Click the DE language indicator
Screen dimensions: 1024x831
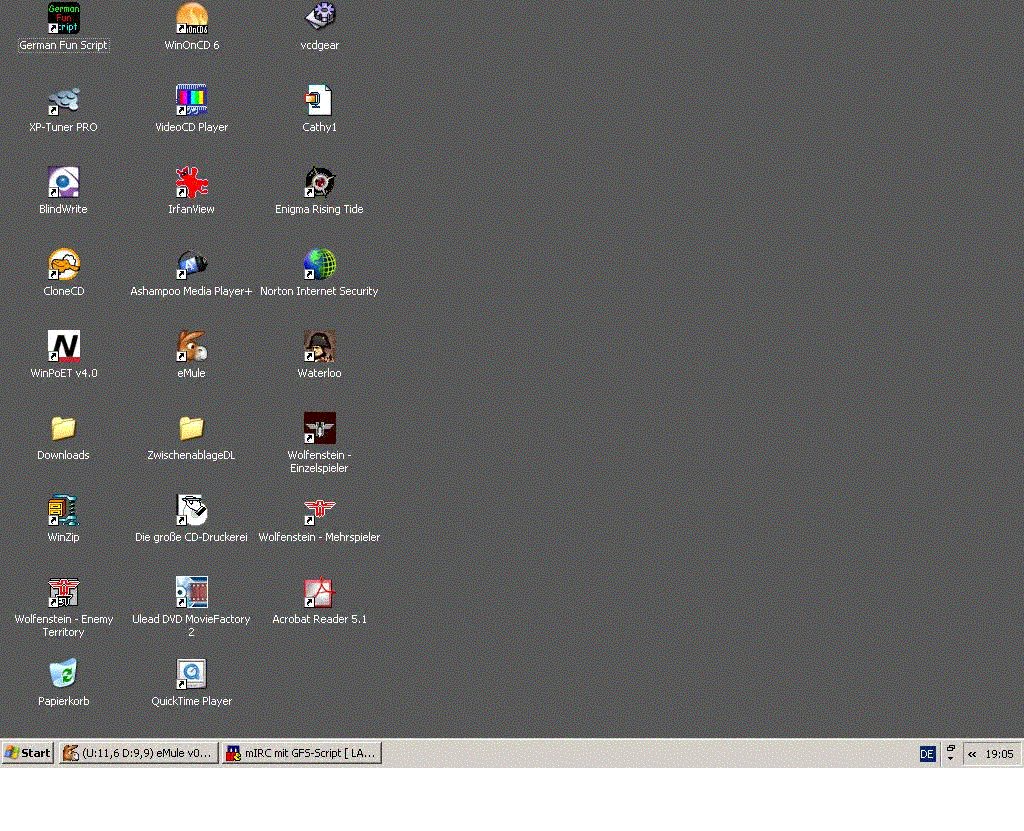tap(927, 754)
